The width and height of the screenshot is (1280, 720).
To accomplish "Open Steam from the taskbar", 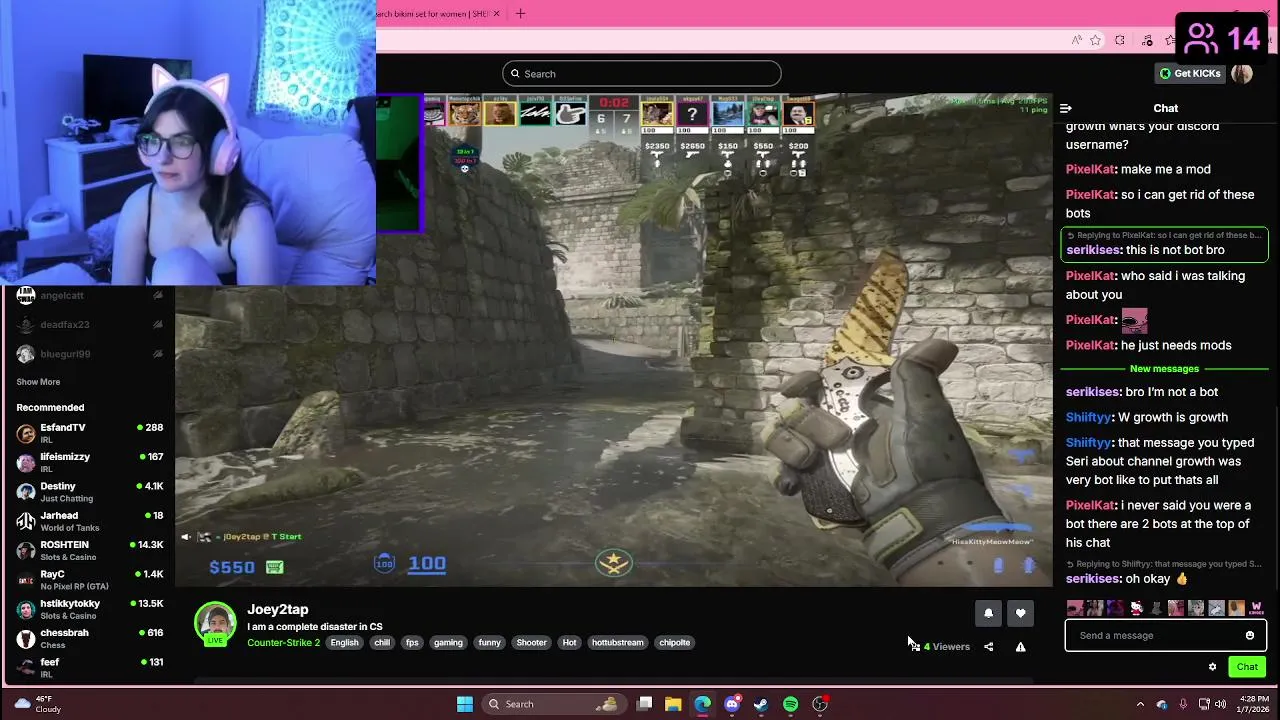I will click(x=761, y=704).
